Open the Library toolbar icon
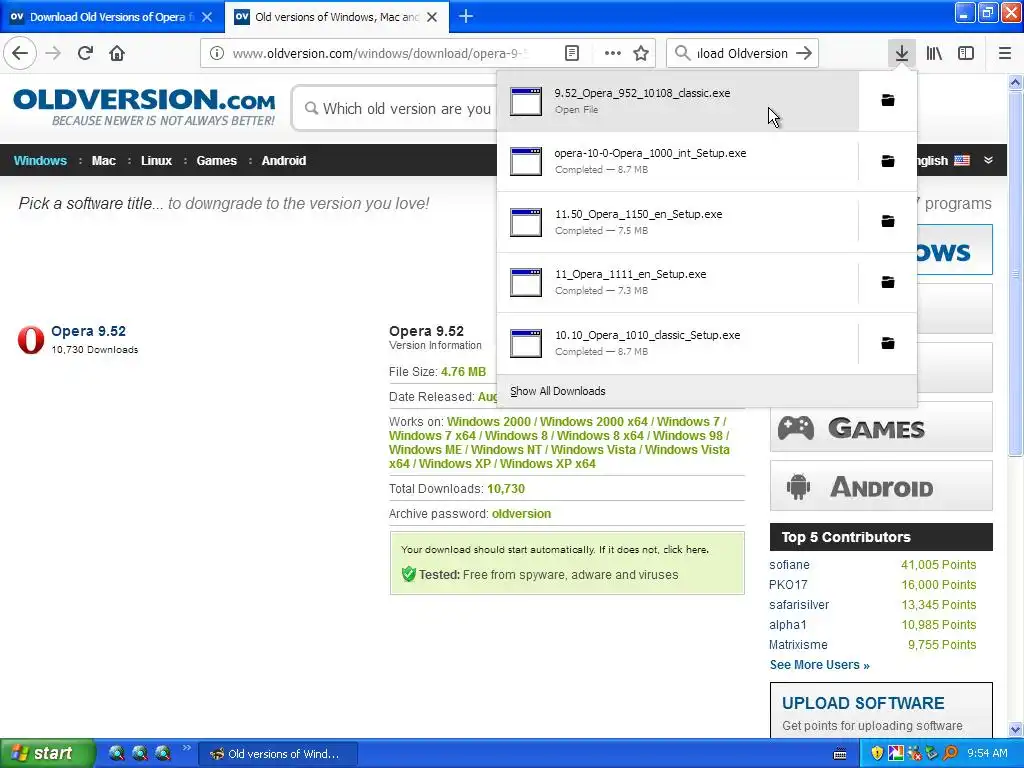The height and width of the screenshot is (768, 1024). click(934, 53)
